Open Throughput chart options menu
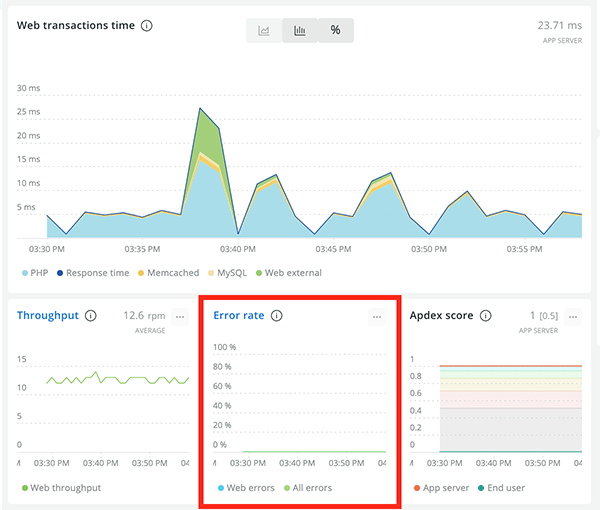This screenshot has width=600, height=510. pos(180,317)
